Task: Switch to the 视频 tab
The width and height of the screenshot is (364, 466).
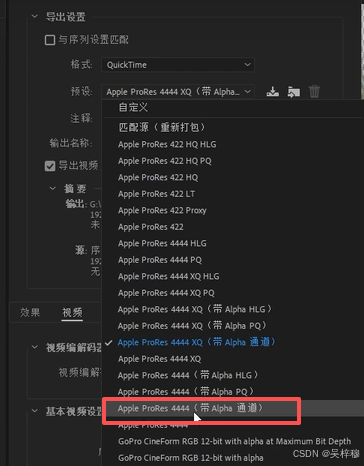Action: coord(72,312)
